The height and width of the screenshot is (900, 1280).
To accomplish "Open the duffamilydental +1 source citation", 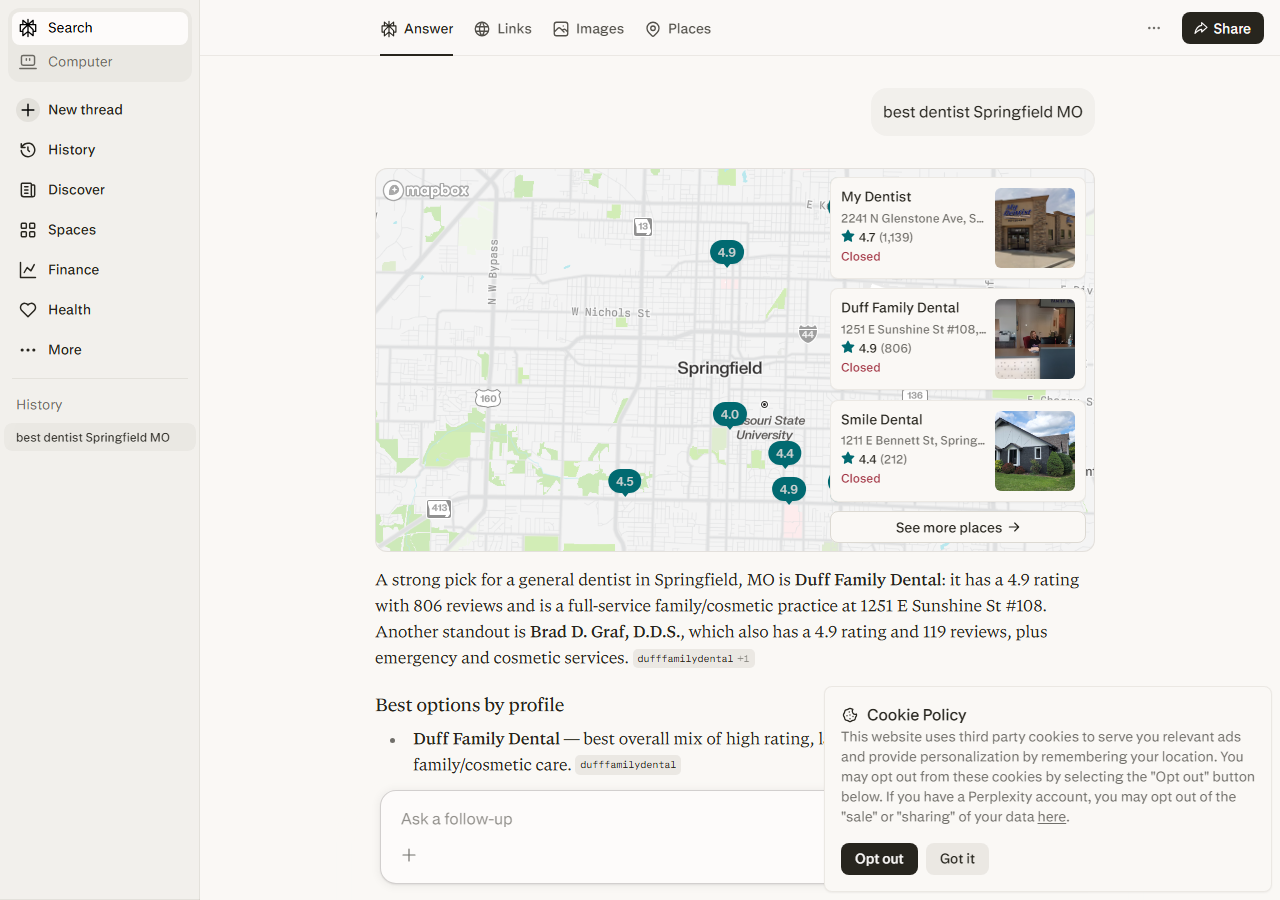I will click(x=694, y=659).
